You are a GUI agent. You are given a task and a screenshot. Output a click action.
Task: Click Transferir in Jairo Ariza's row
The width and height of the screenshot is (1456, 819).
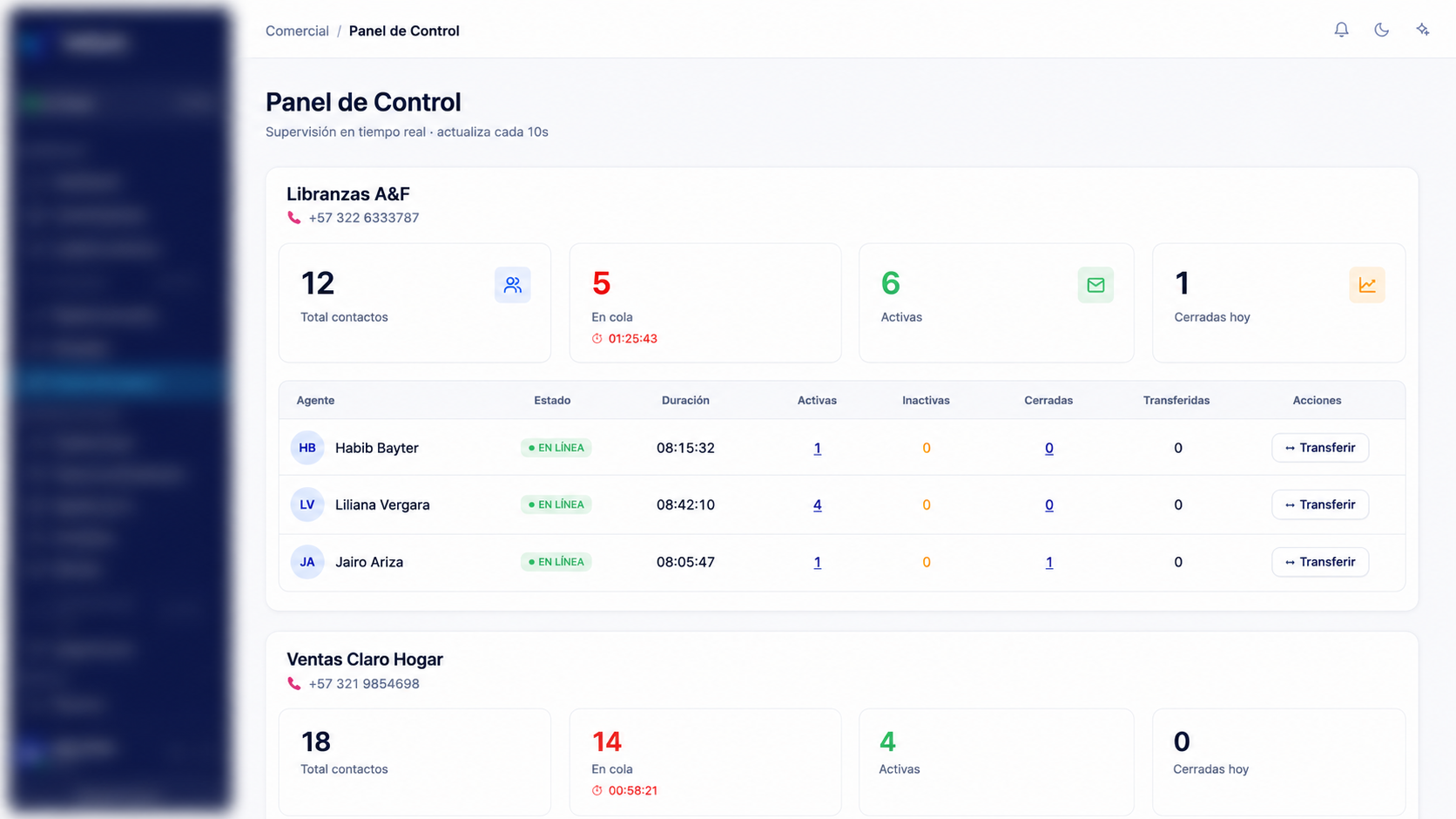pyautogui.click(x=1320, y=562)
